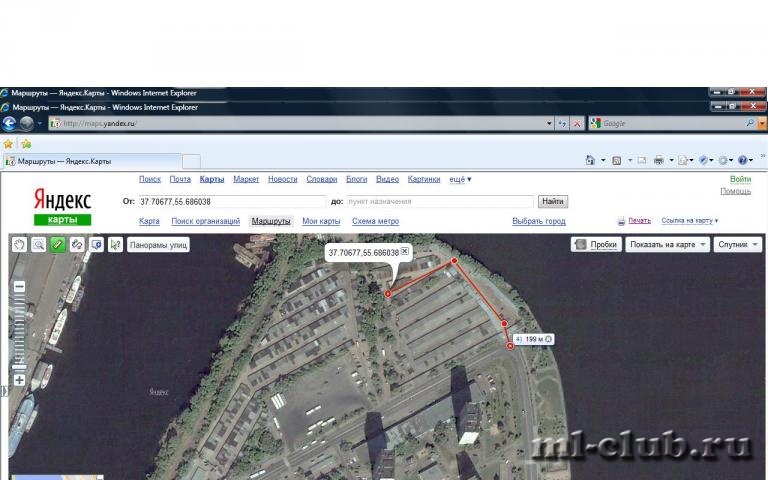Click the map info pointer tool

(115, 244)
